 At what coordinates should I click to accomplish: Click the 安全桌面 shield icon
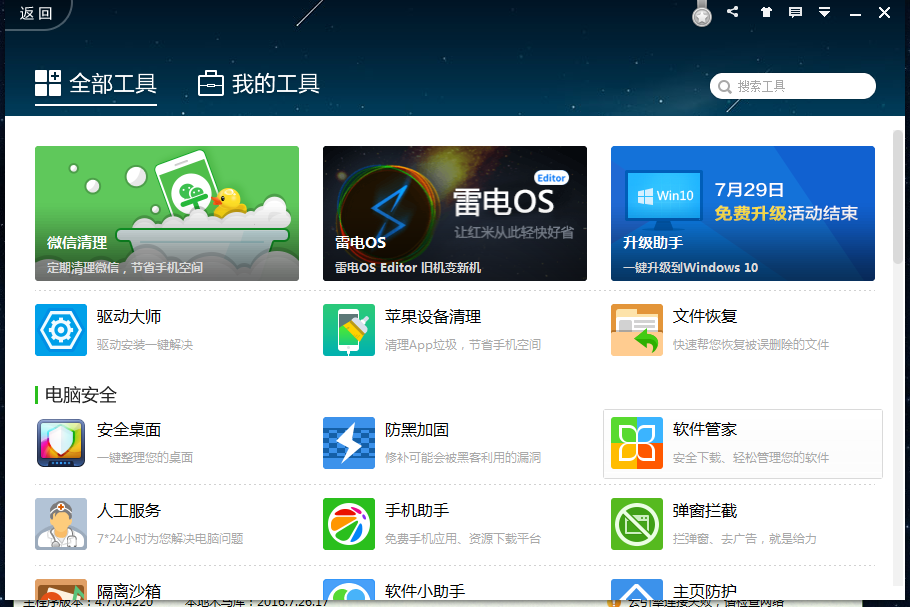tap(61, 443)
